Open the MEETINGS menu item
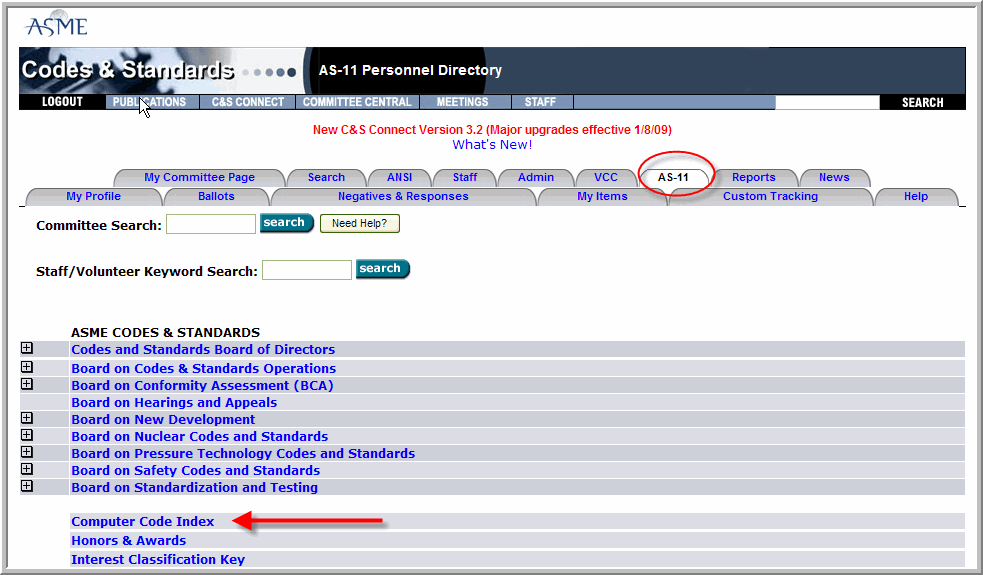 click(x=463, y=102)
